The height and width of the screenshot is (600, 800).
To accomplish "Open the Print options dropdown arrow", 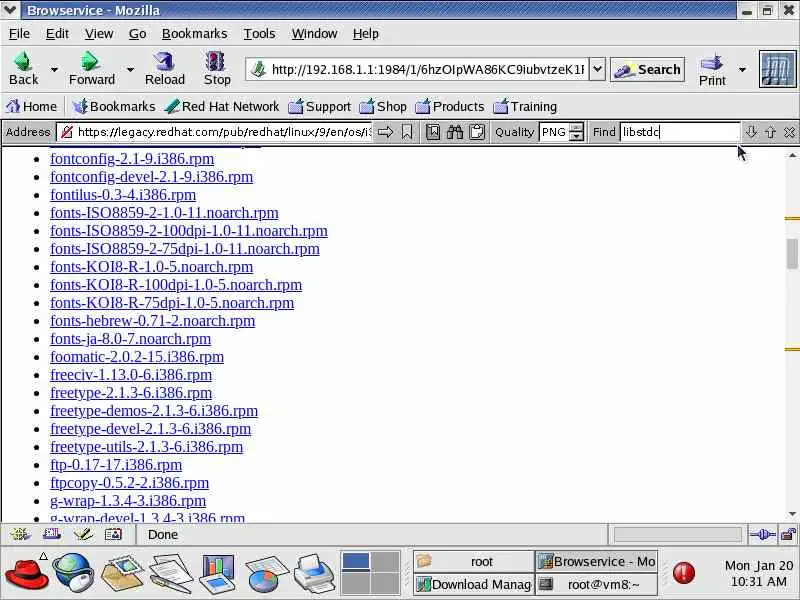I will (742, 69).
